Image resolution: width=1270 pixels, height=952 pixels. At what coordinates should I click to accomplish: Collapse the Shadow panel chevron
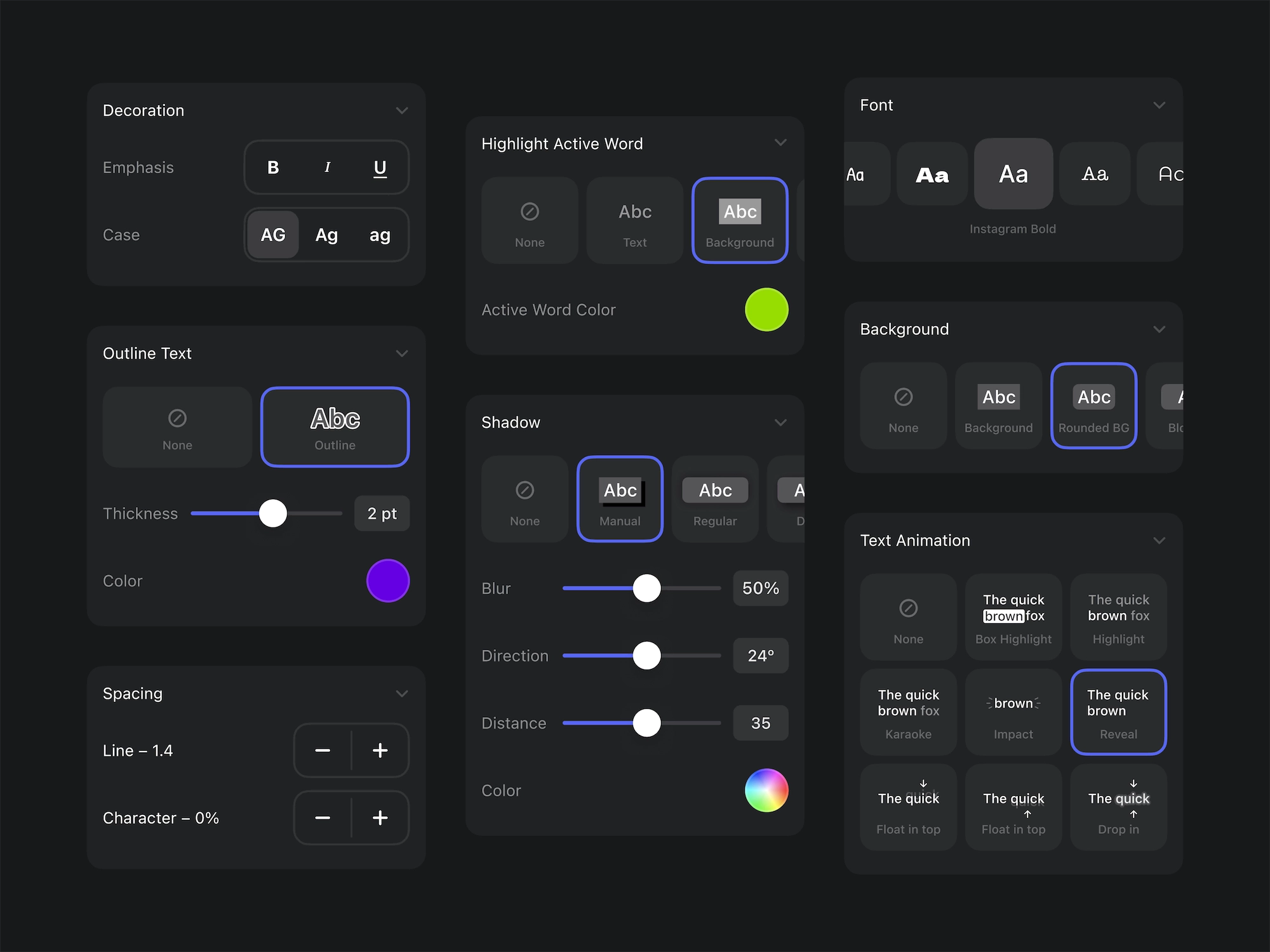pos(780,423)
